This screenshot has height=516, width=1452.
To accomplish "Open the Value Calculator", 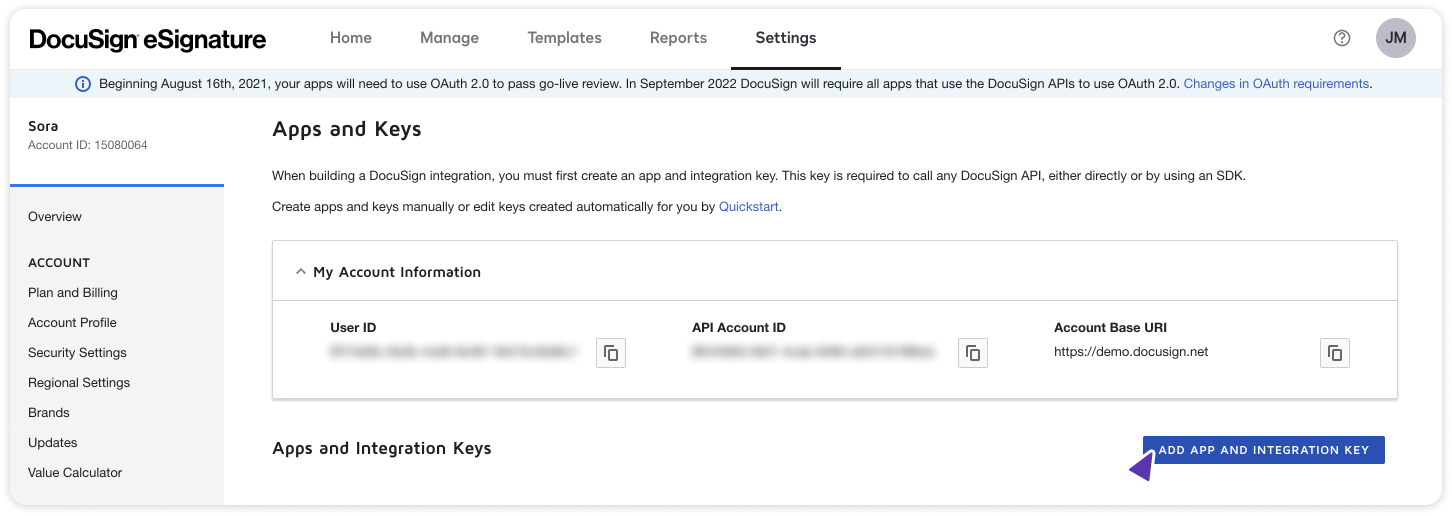I will [x=75, y=473].
